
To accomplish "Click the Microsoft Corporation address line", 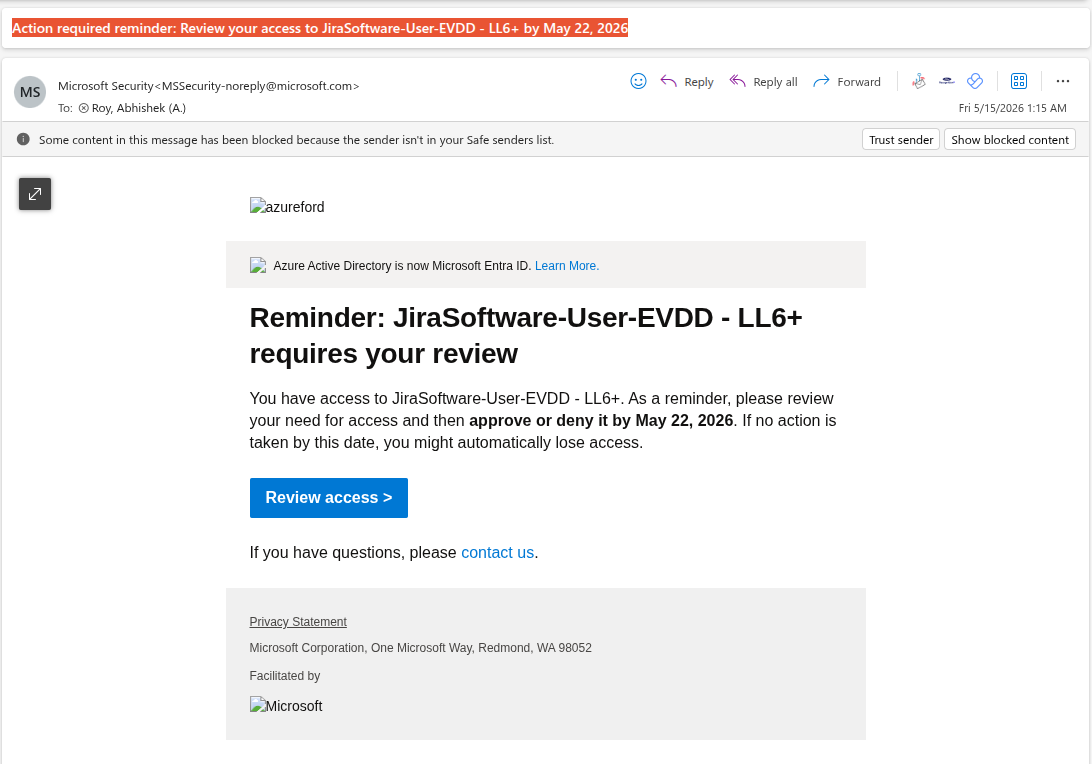I will [421, 648].
